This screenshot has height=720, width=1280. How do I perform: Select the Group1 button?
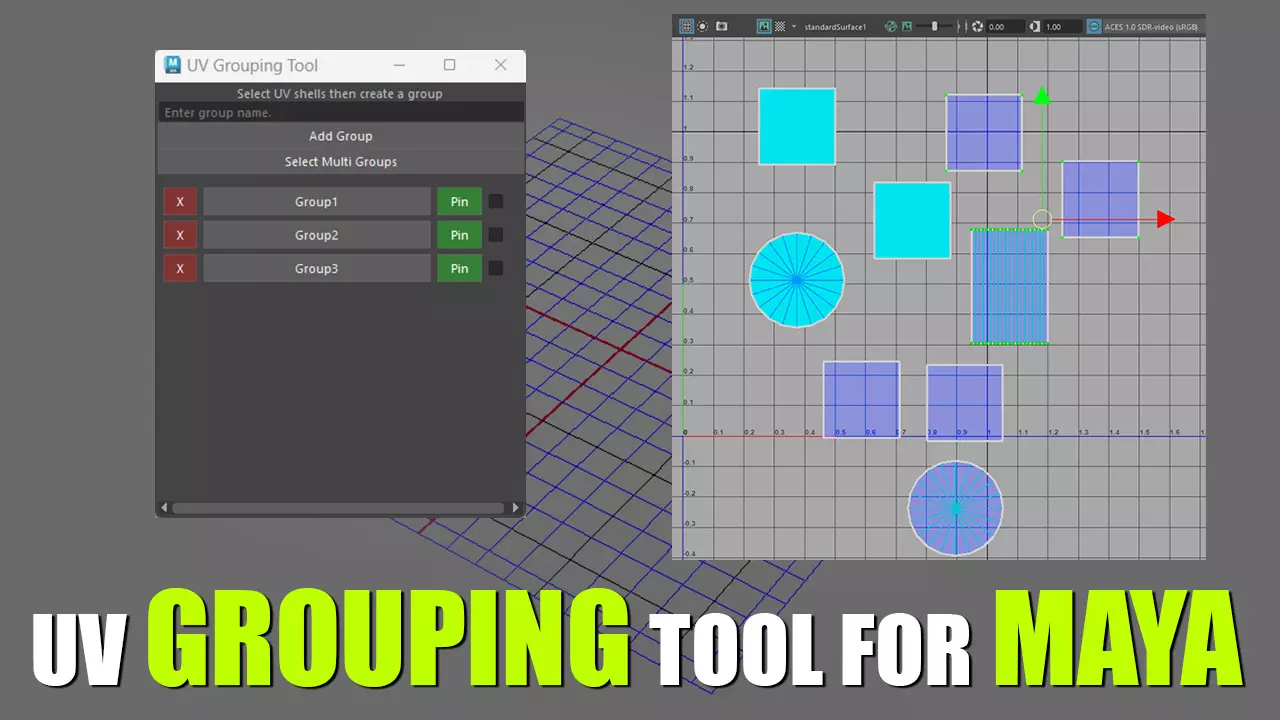point(317,202)
